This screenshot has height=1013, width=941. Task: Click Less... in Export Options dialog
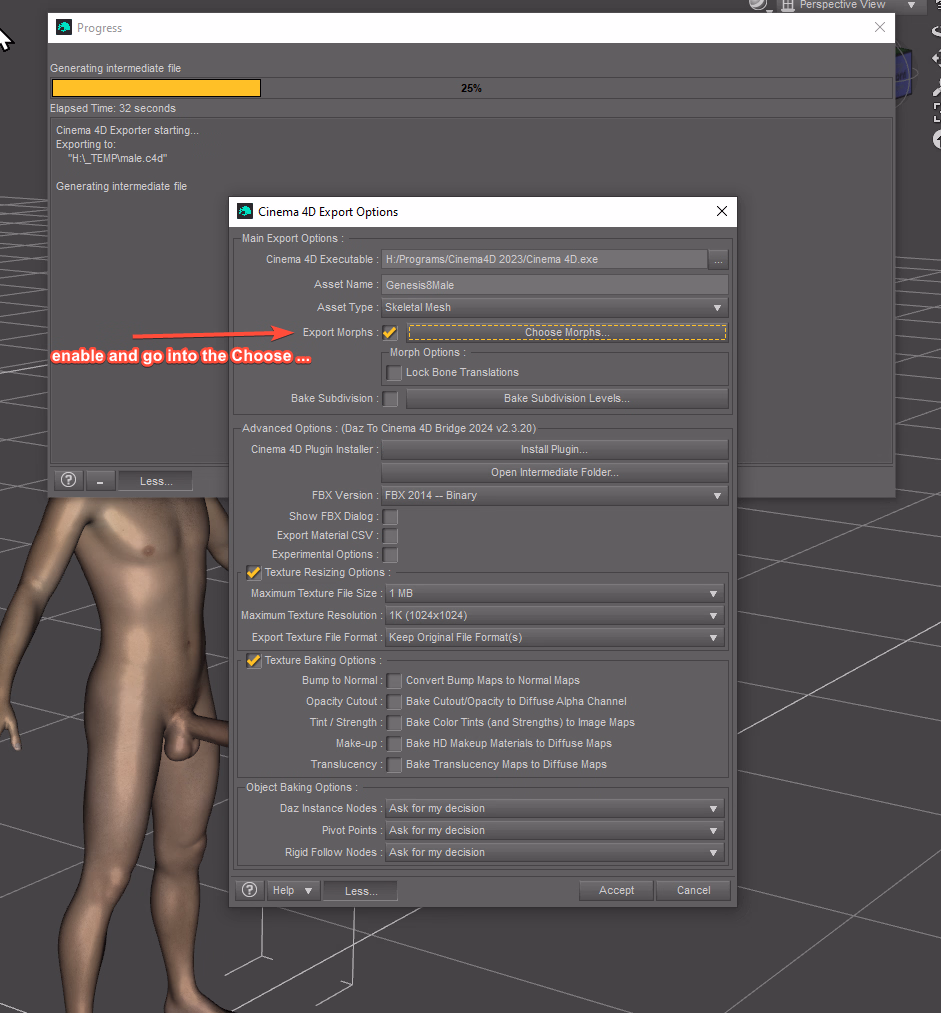tap(361, 891)
